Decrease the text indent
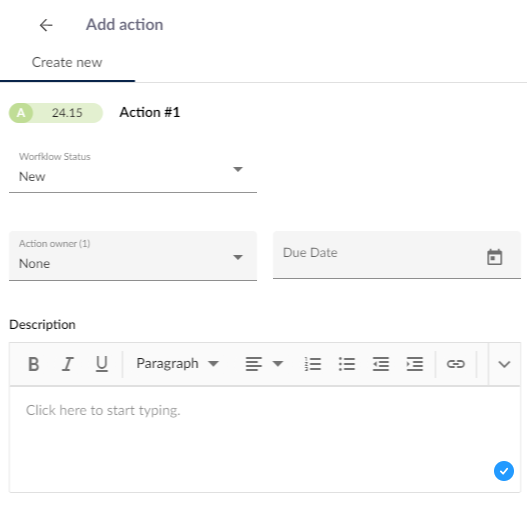 coord(381,364)
